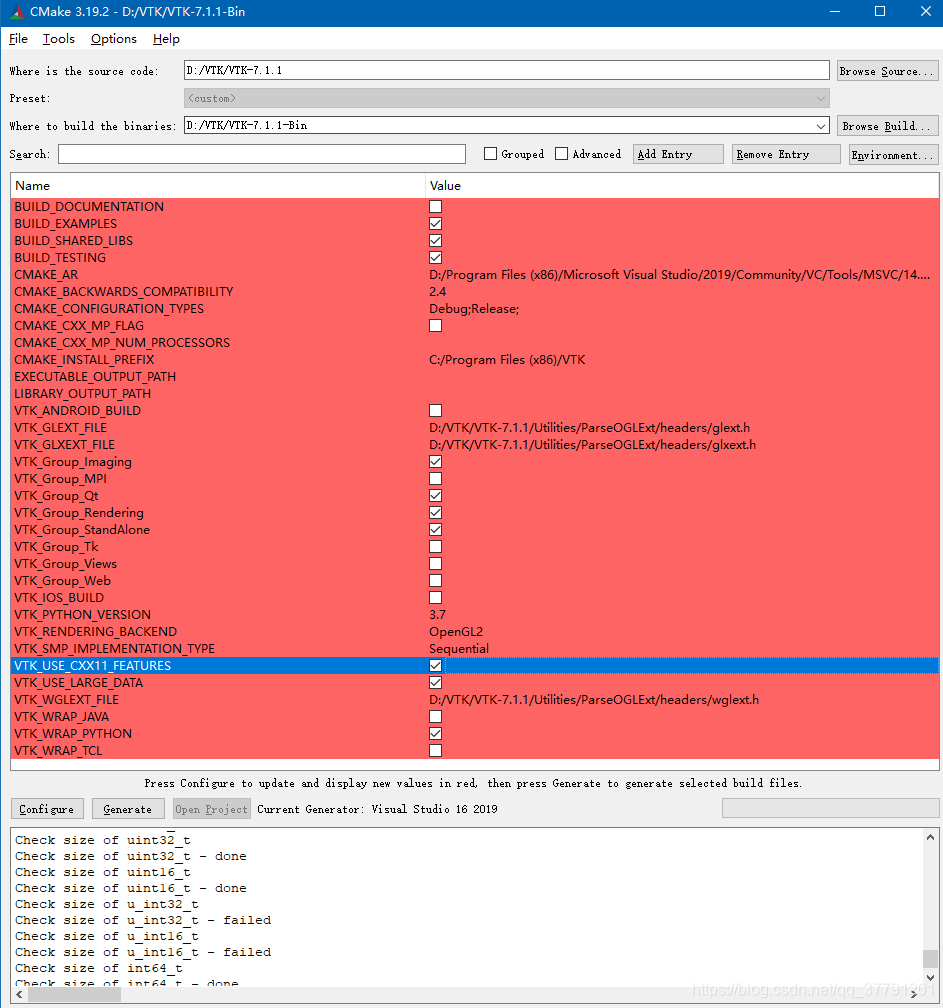Viewport: 943px width, 1008px height.
Task: Open the File menu
Action: click(18, 39)
